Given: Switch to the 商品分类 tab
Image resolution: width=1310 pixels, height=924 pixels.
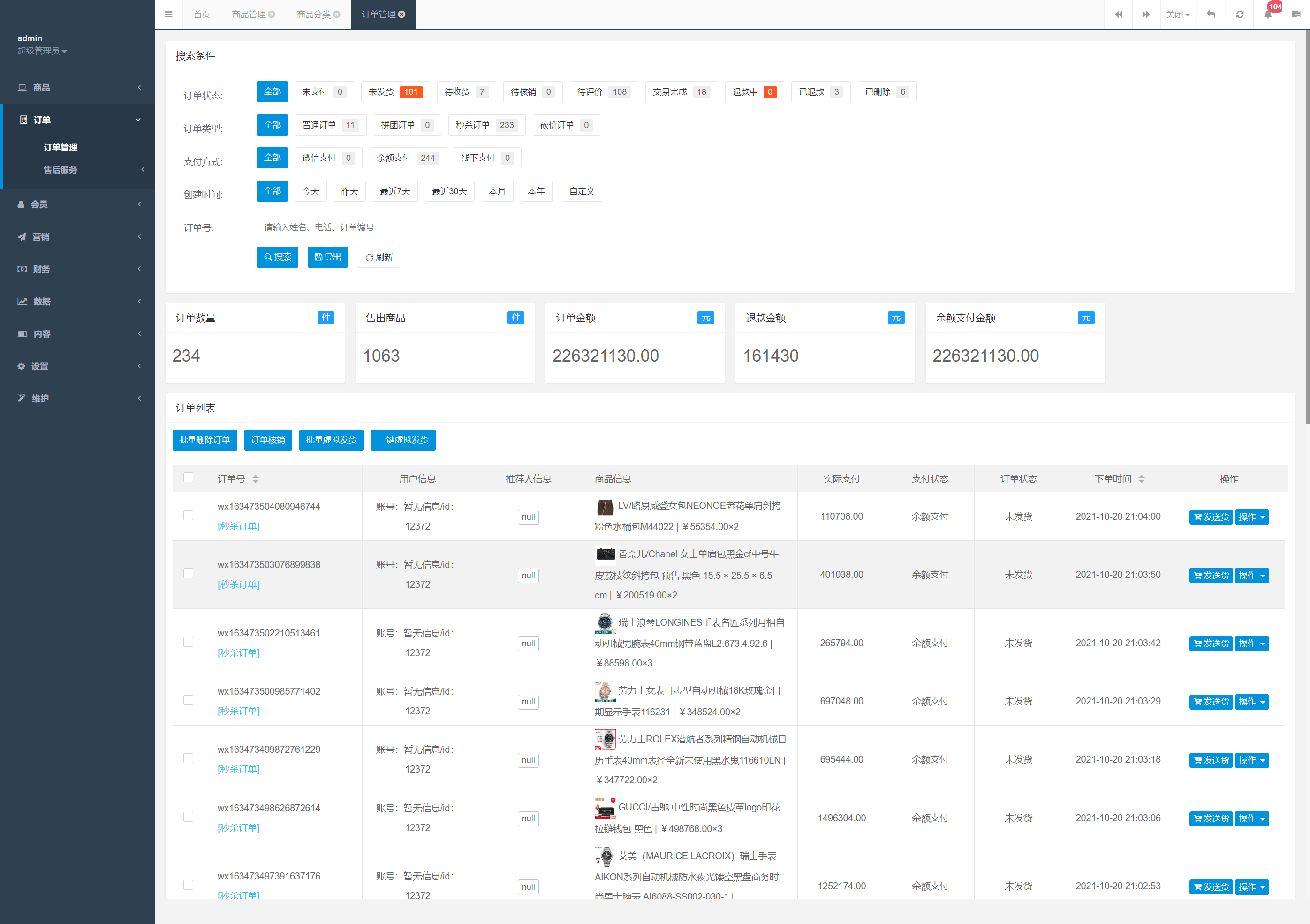Looking at the screenshot, I should (x=318, y=14).
